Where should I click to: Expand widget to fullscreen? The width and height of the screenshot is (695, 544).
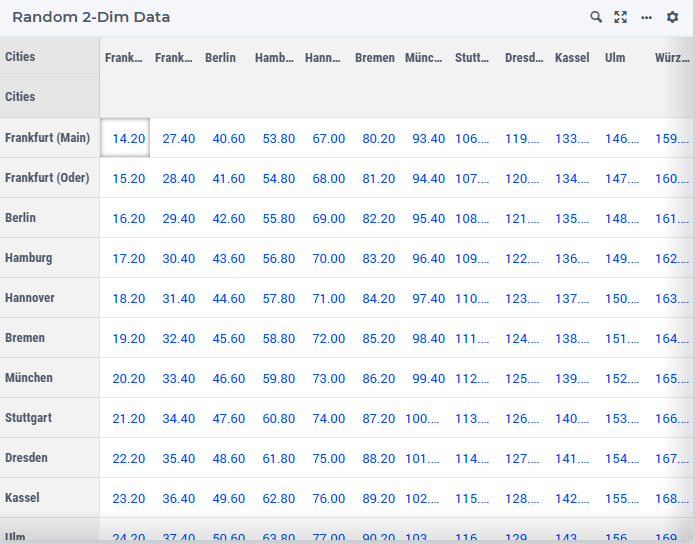(x=621, y=17)
